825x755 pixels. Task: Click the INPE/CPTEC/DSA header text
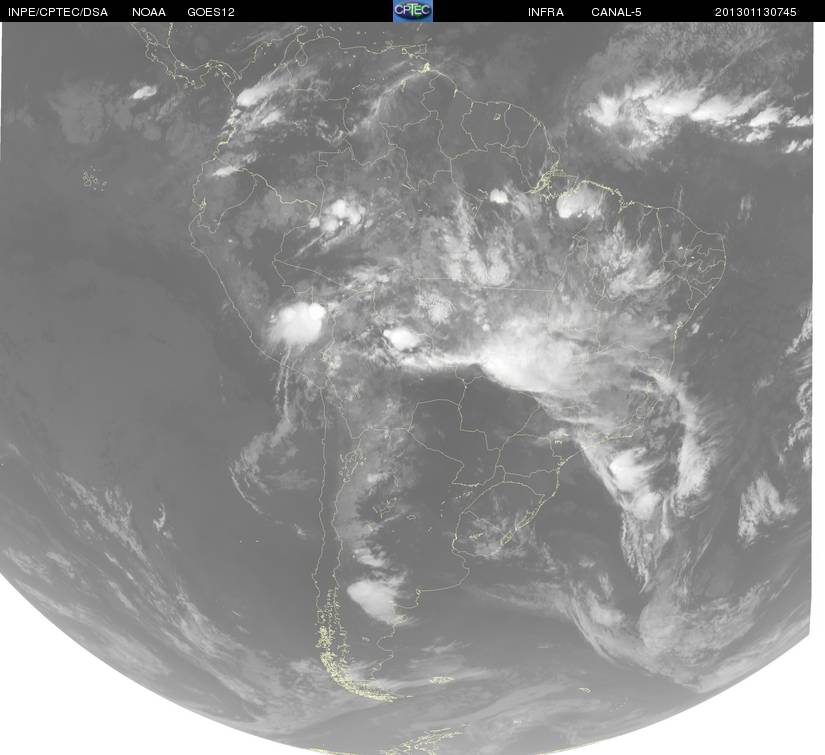pyautogui.click(x=58, y=12)
